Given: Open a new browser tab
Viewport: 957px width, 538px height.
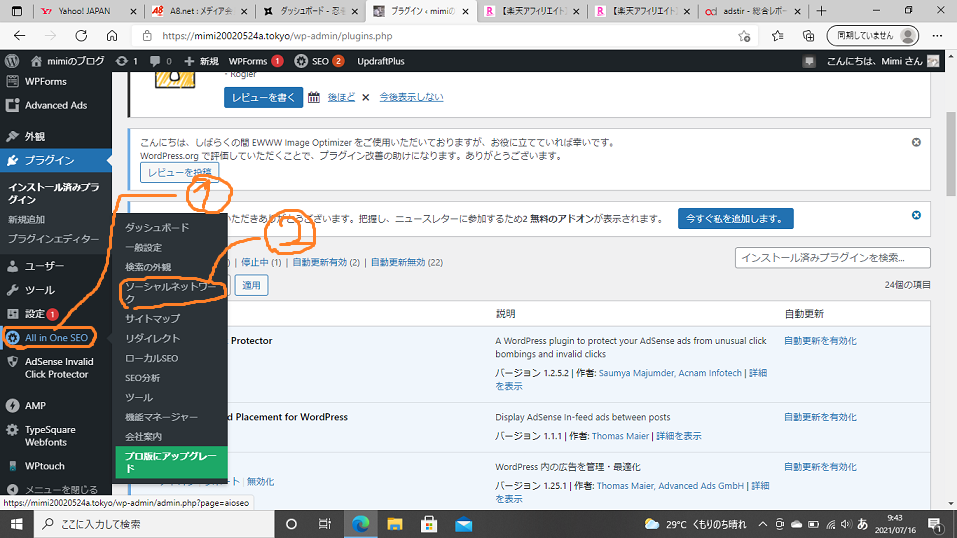Looking at the screenshot, I should click(822, 11).
